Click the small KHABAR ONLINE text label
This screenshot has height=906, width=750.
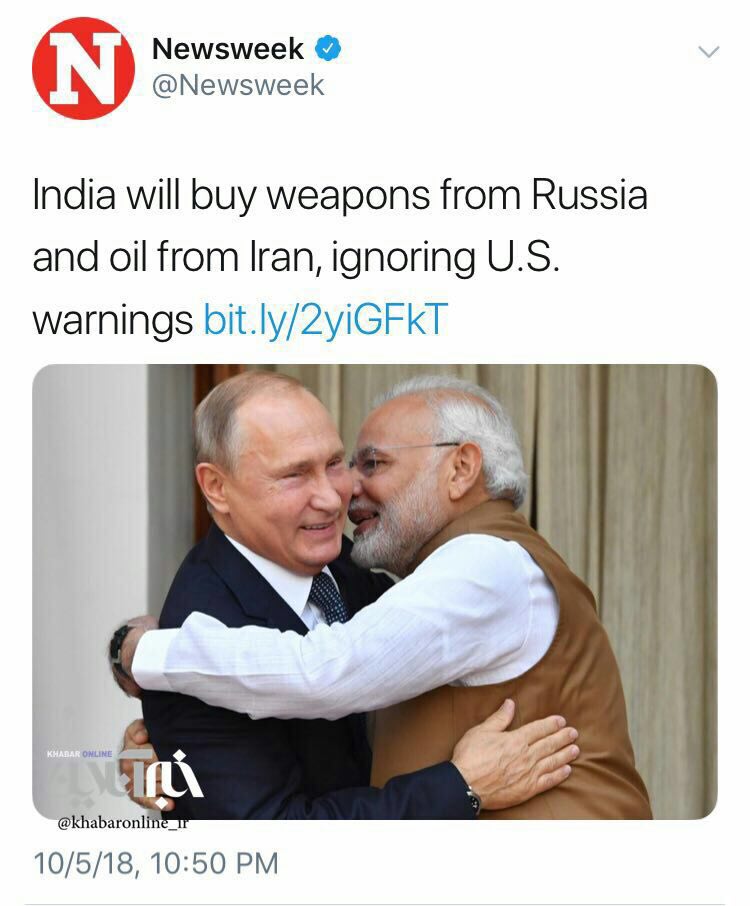pos(79,754)
